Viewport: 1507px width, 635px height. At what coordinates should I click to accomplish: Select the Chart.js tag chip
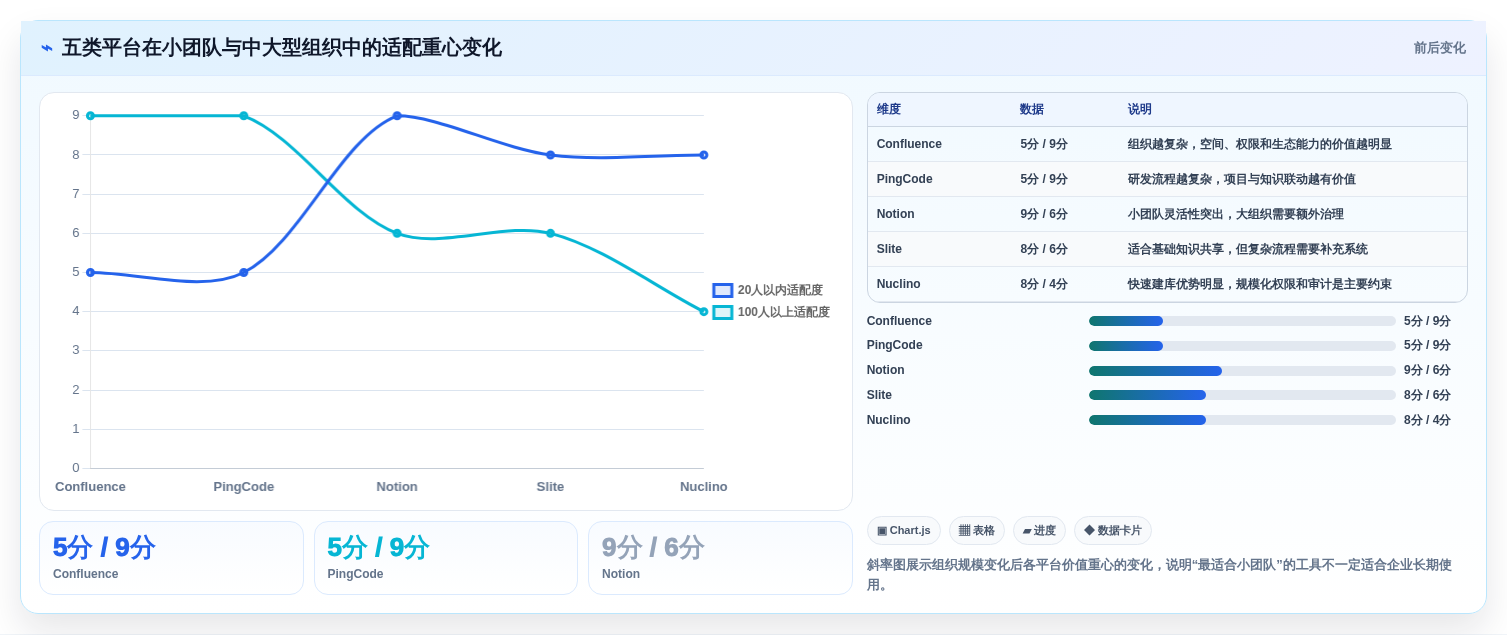click(903, 530)
